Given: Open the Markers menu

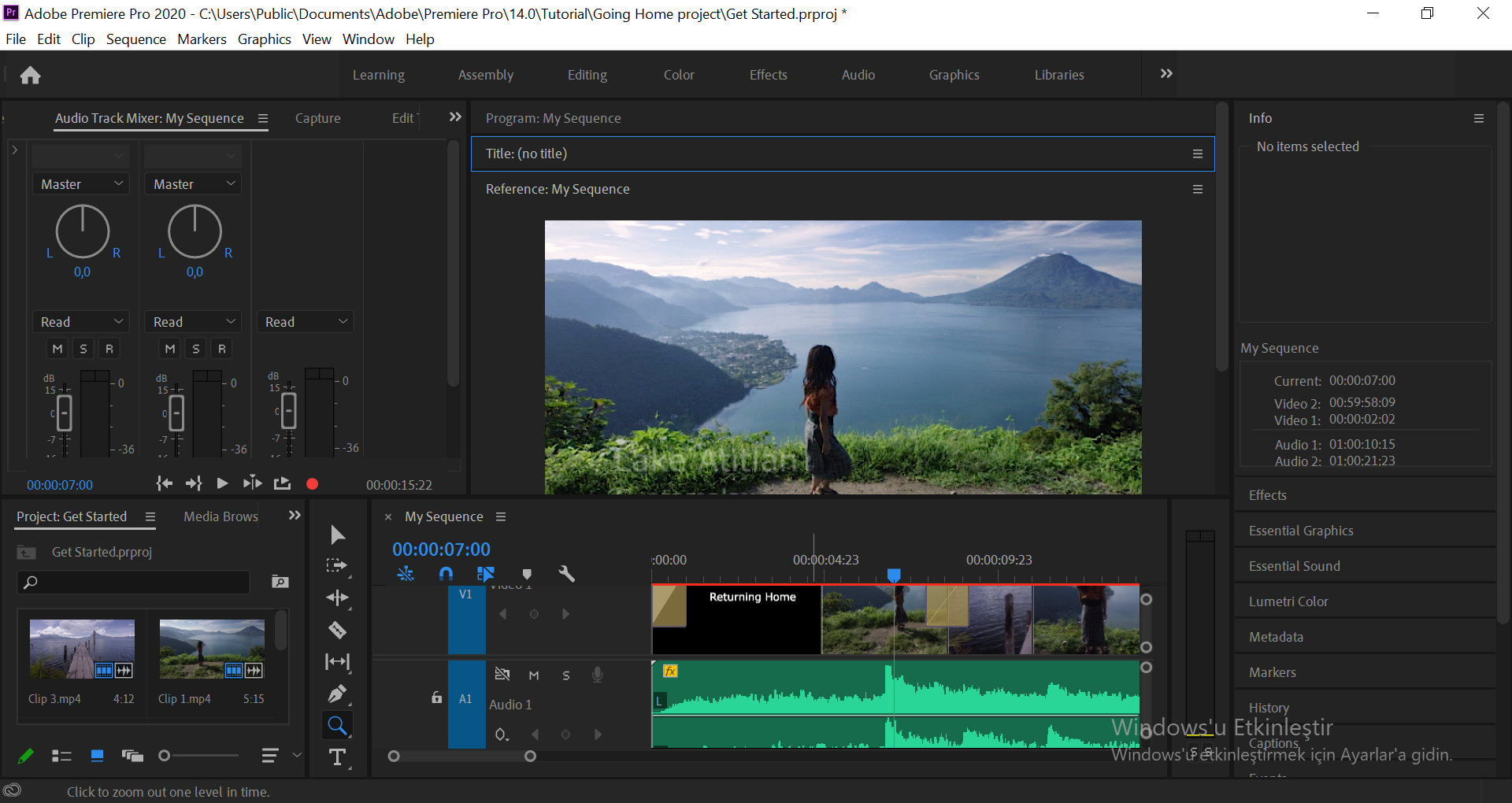Looking at the screenshot, I should pyautogui.click(x=202, y=39).
